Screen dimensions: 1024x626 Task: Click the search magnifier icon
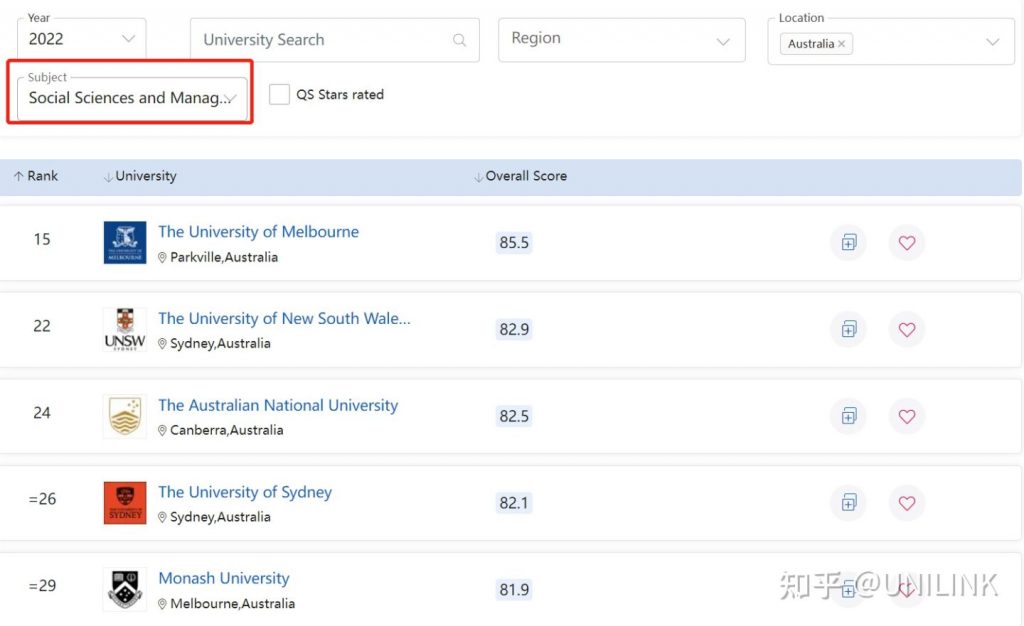coord(460,40)
